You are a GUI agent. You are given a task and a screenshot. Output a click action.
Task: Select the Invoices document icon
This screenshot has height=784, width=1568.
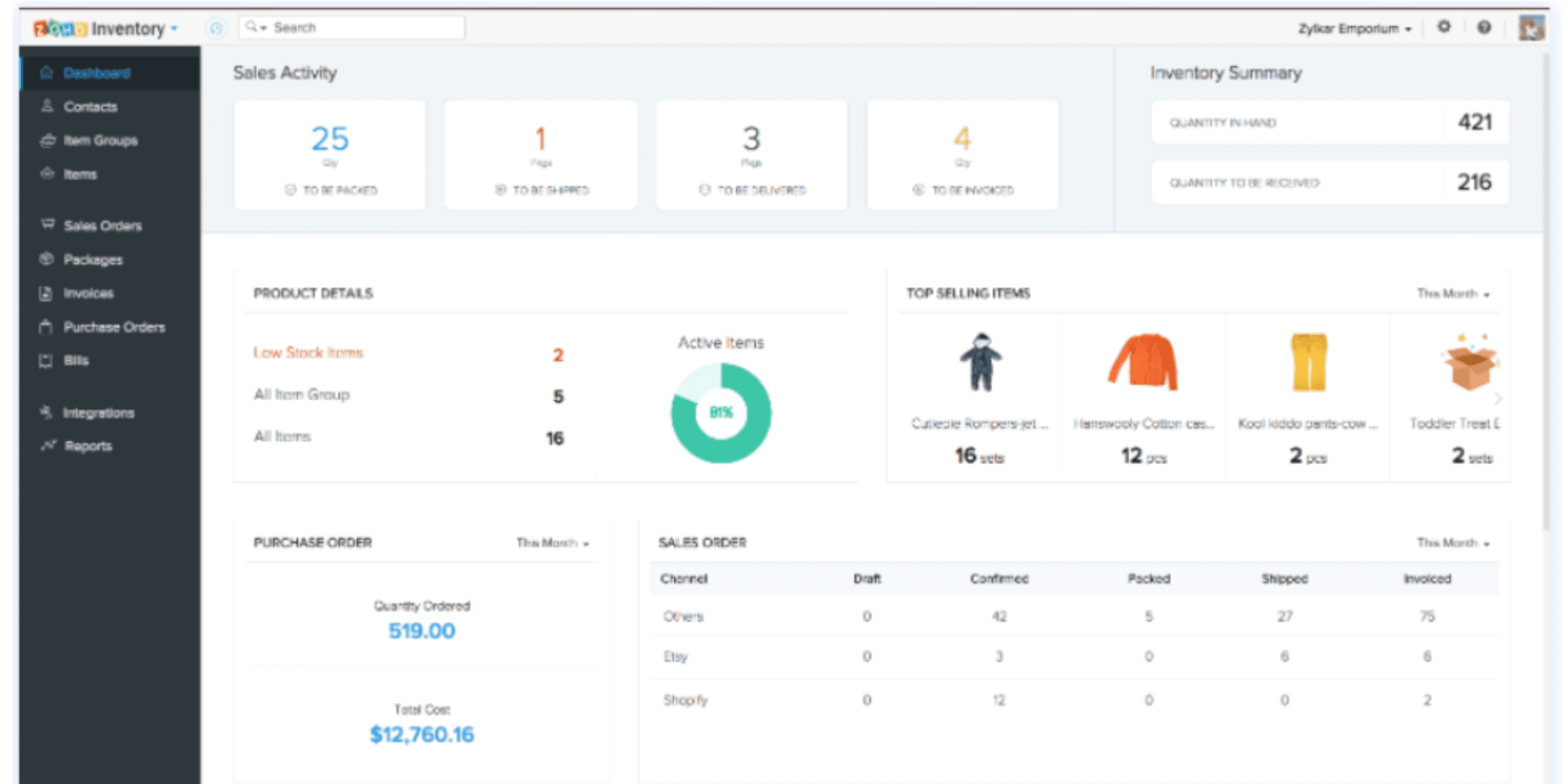46,293
